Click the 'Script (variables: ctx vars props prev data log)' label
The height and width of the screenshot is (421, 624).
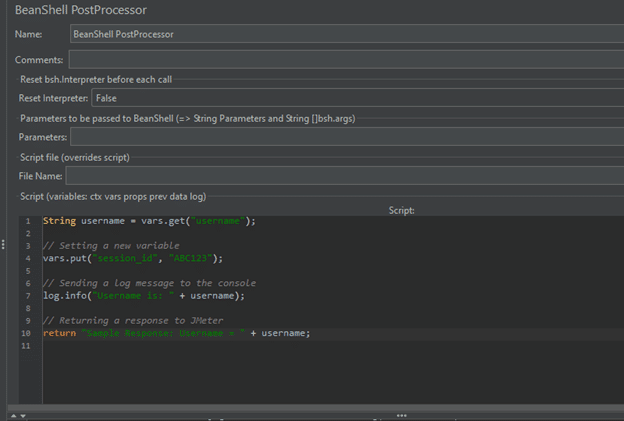point(113,197)
